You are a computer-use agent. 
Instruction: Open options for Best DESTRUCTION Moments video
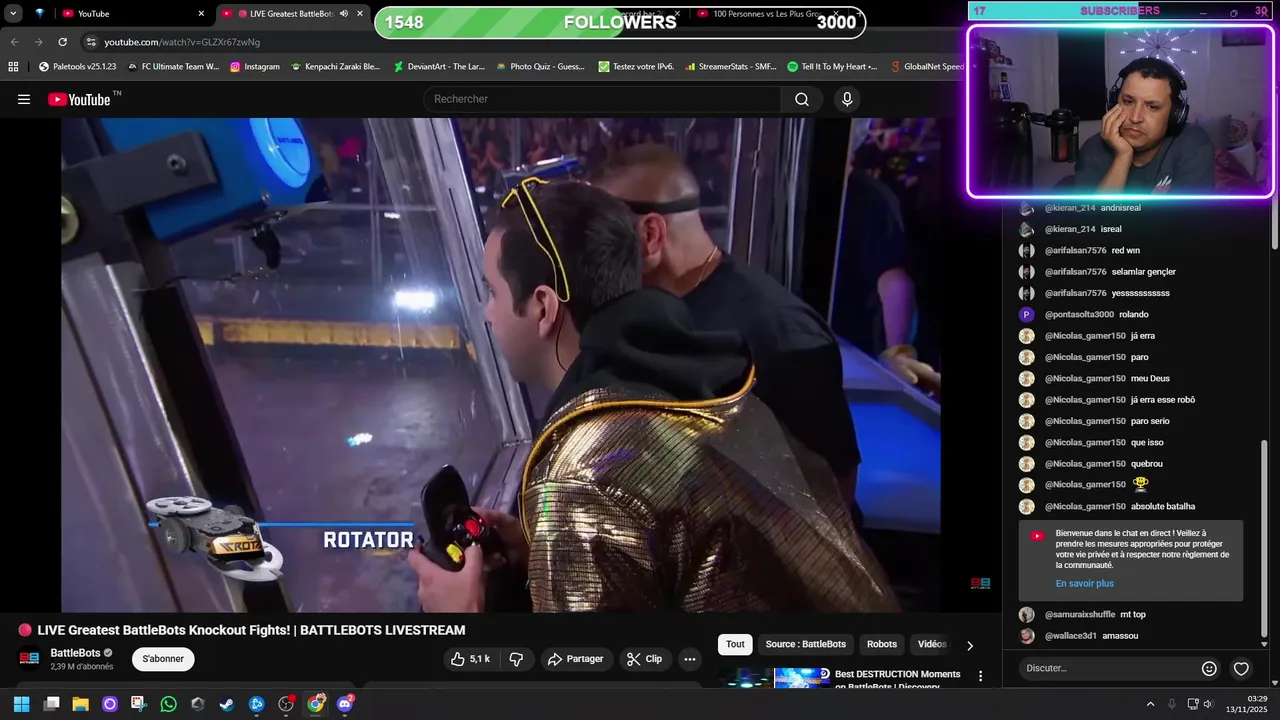pyautogui.click(x=980, y=677)
